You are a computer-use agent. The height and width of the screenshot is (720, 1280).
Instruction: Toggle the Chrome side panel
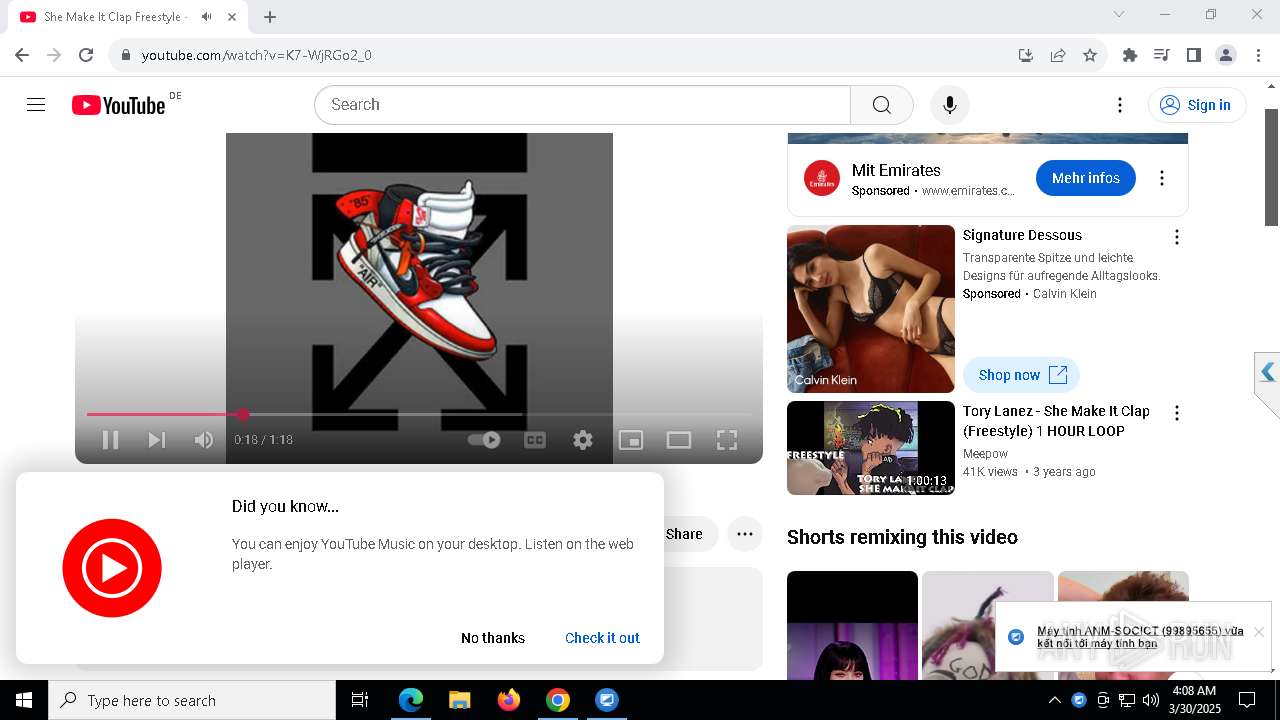point(1194,55)
